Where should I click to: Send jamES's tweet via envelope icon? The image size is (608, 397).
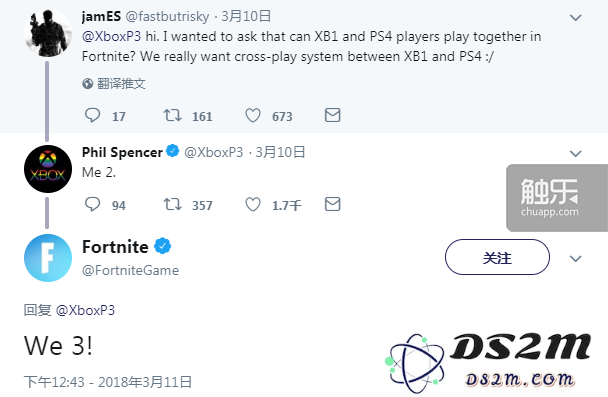tap(332, 115)
